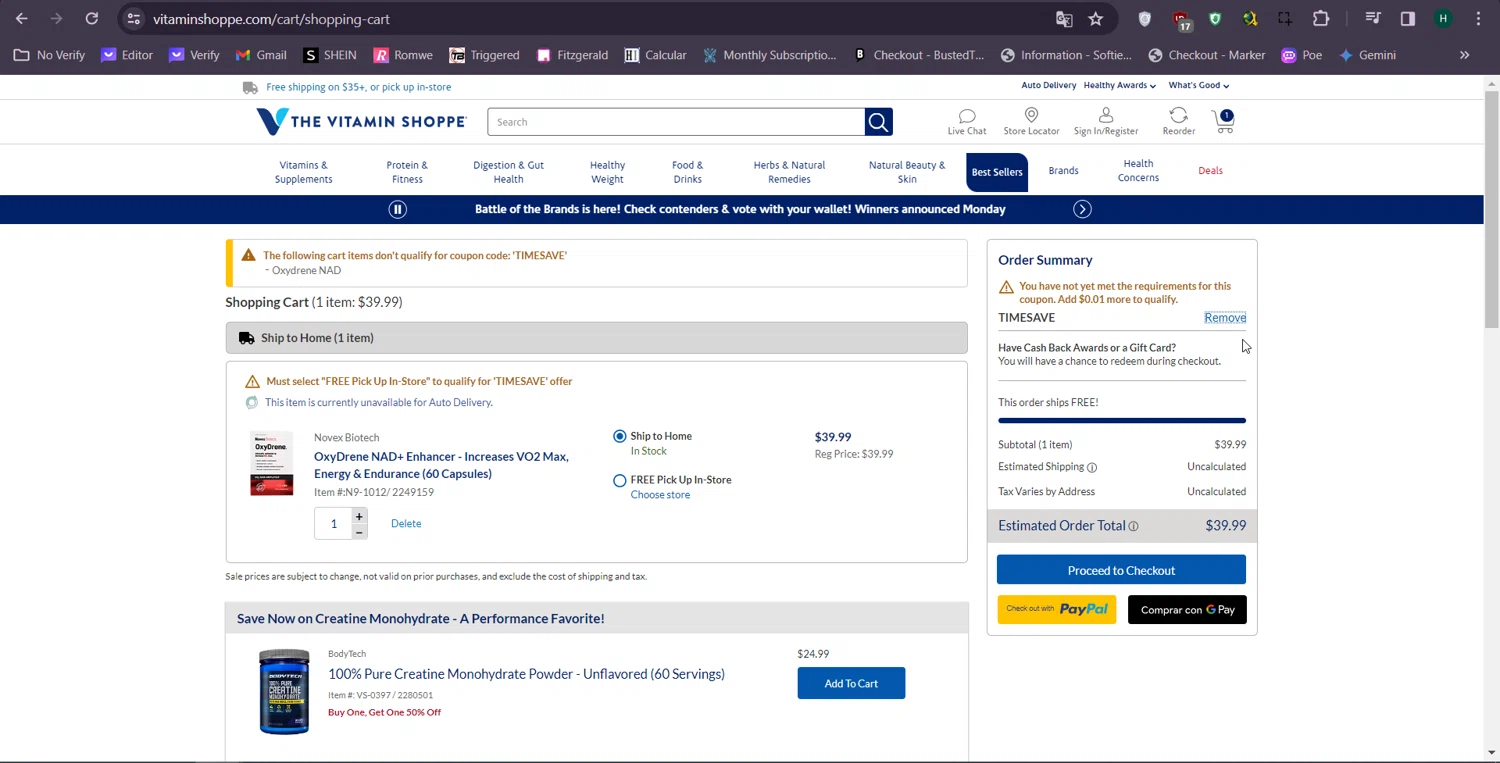Open the Herbs & Natural Remedies menu

789,172
